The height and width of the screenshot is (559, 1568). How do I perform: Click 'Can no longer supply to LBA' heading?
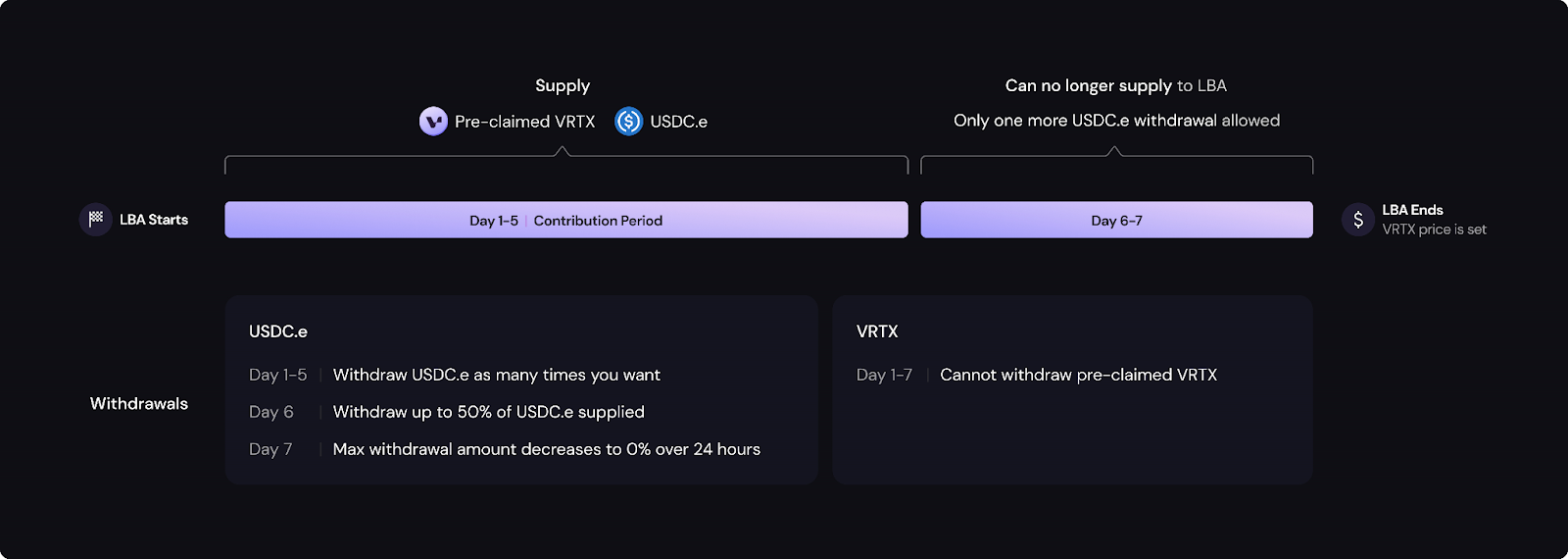click(x=1115, y=85)
